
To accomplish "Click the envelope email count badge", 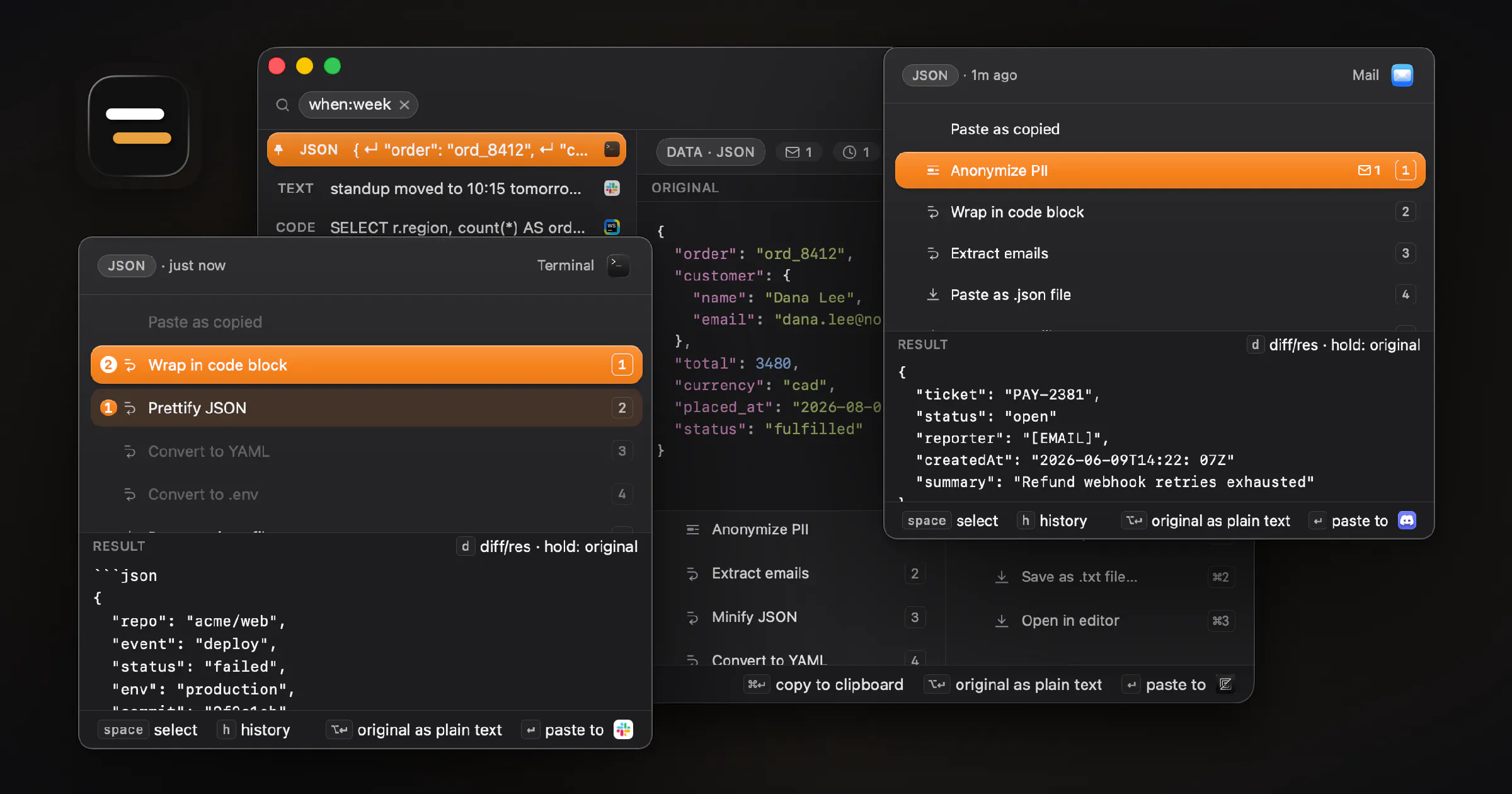I will coord(798,152).
